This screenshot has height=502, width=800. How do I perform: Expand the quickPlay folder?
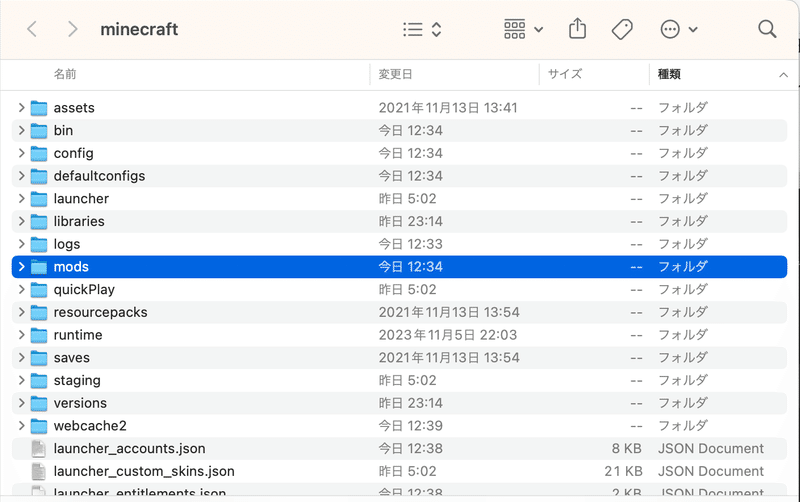pyautogui.click(x=21, y=289)
